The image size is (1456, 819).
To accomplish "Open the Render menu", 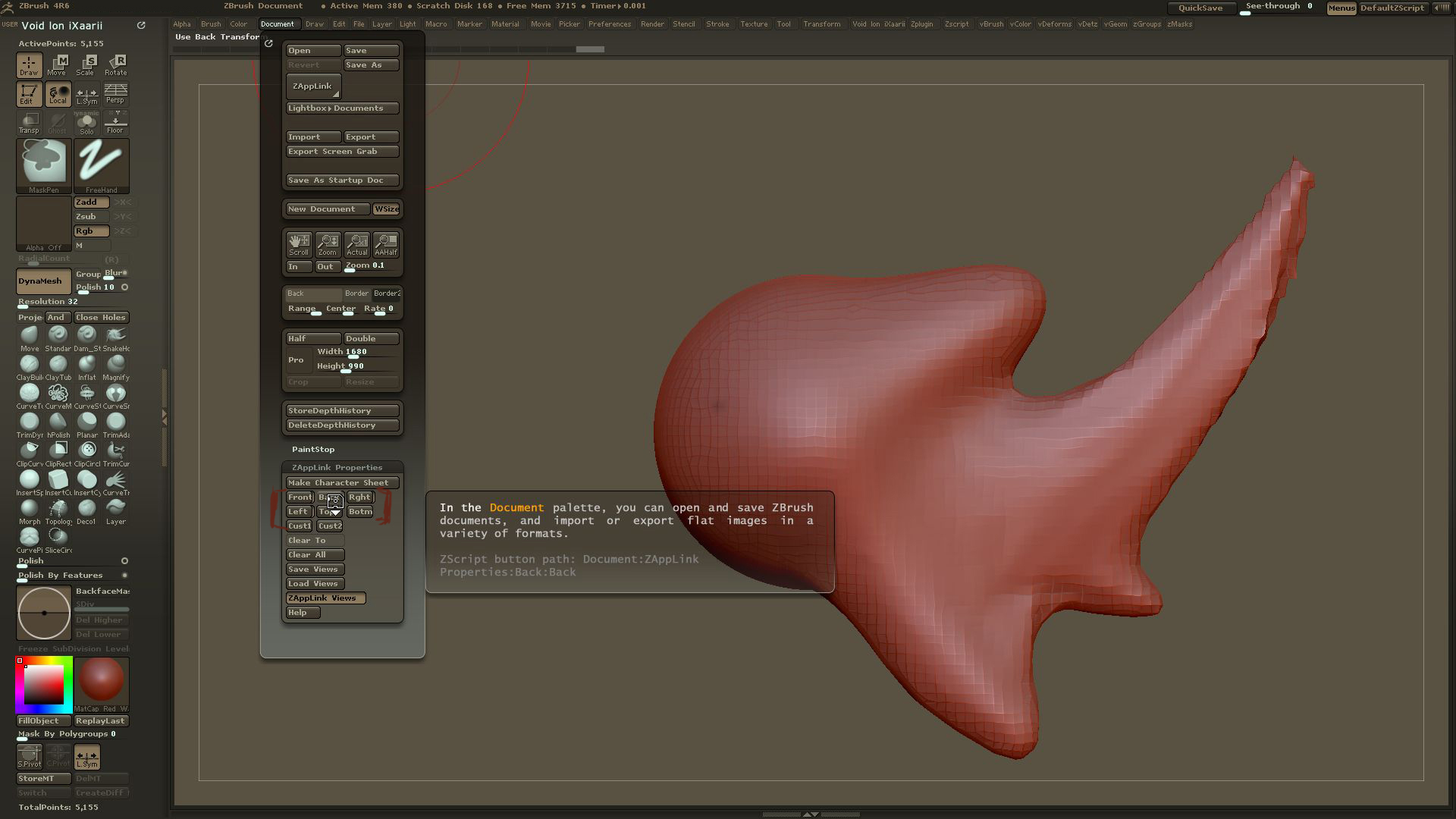I will coord(652,24).
